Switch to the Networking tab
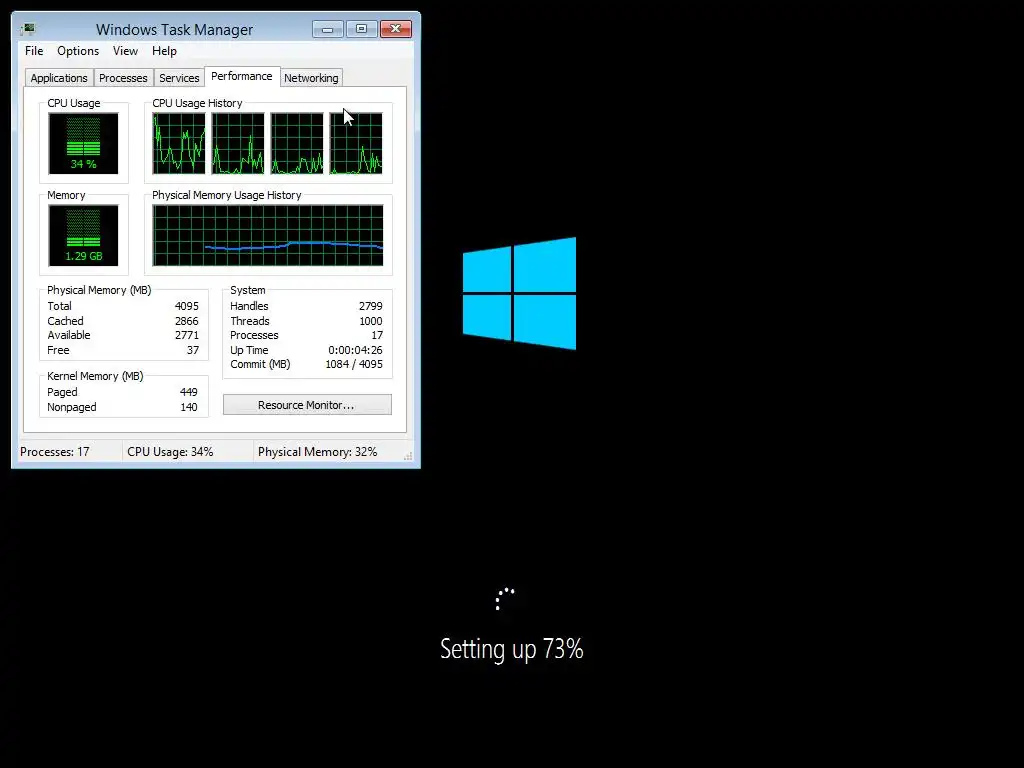Viewport: 1024px width, 768px height. click(x=311, y=78)
